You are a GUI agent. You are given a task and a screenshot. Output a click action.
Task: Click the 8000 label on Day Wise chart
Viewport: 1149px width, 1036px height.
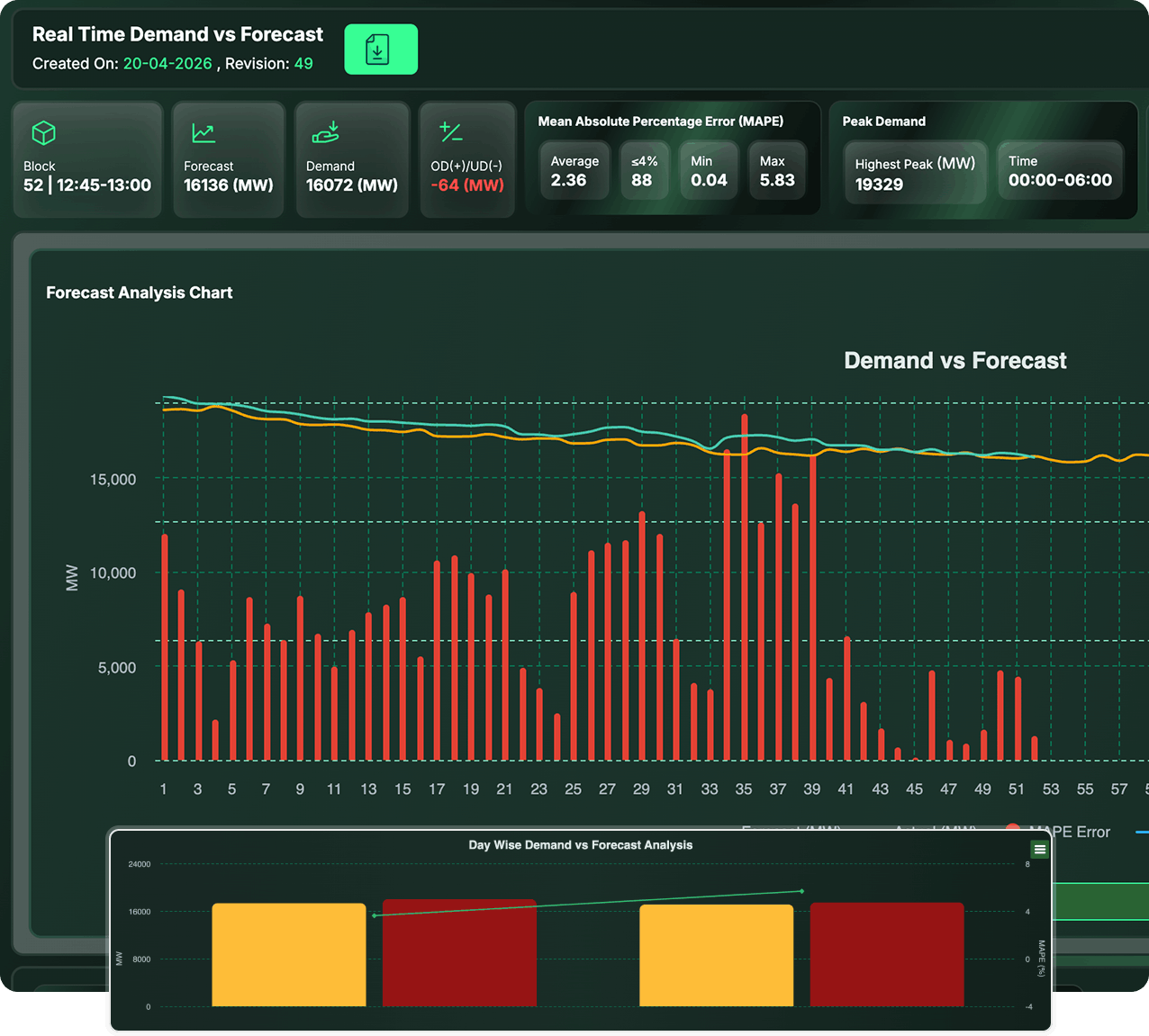(x=141, y=959)
